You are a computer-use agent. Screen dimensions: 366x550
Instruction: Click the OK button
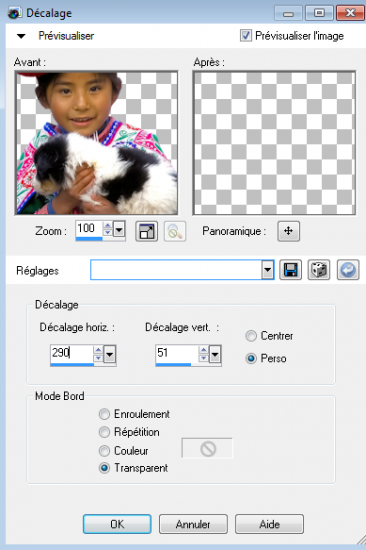coord(117,524)
